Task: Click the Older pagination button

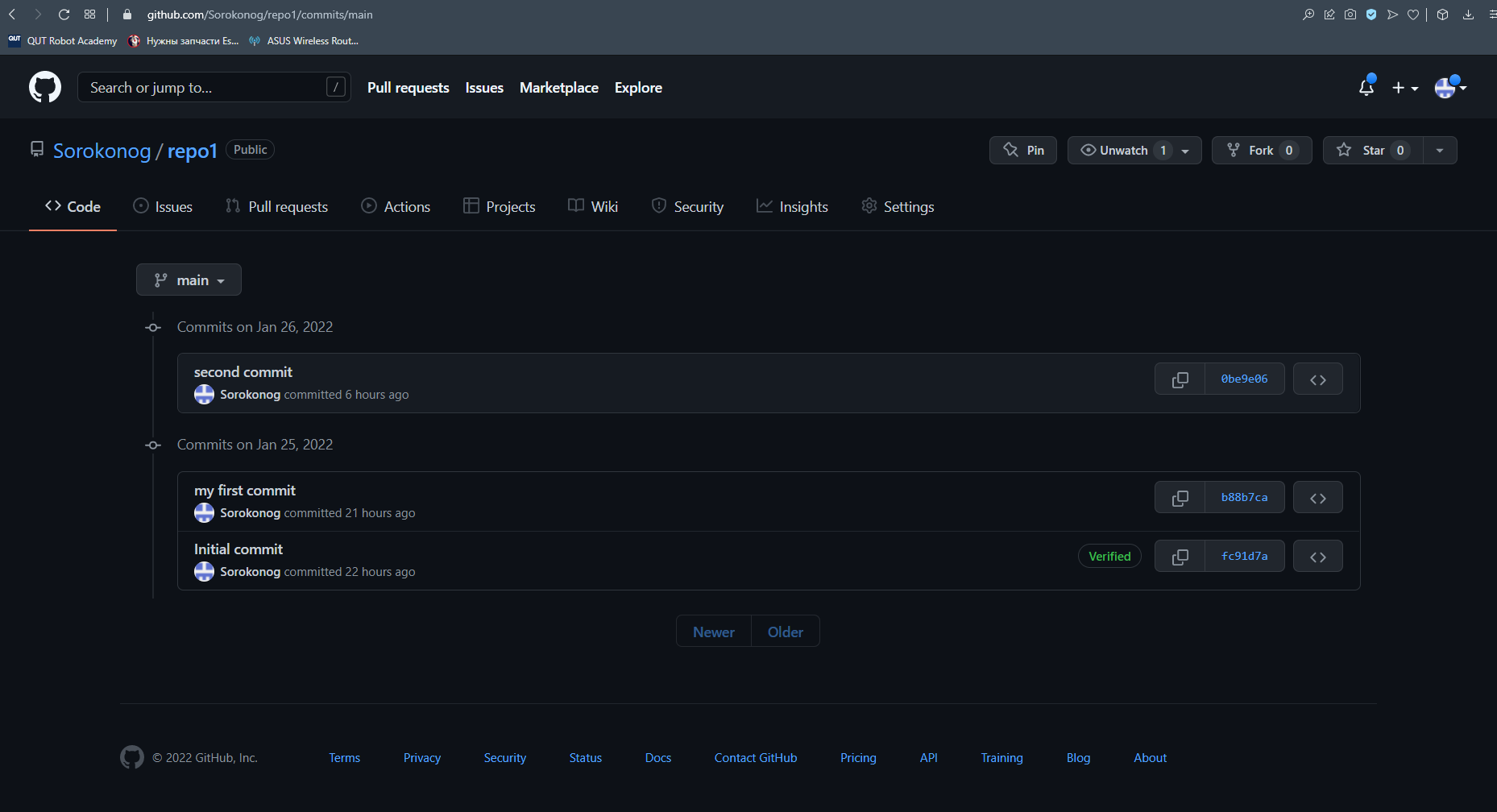Action: pyautogui.click(x=785, y=632)
